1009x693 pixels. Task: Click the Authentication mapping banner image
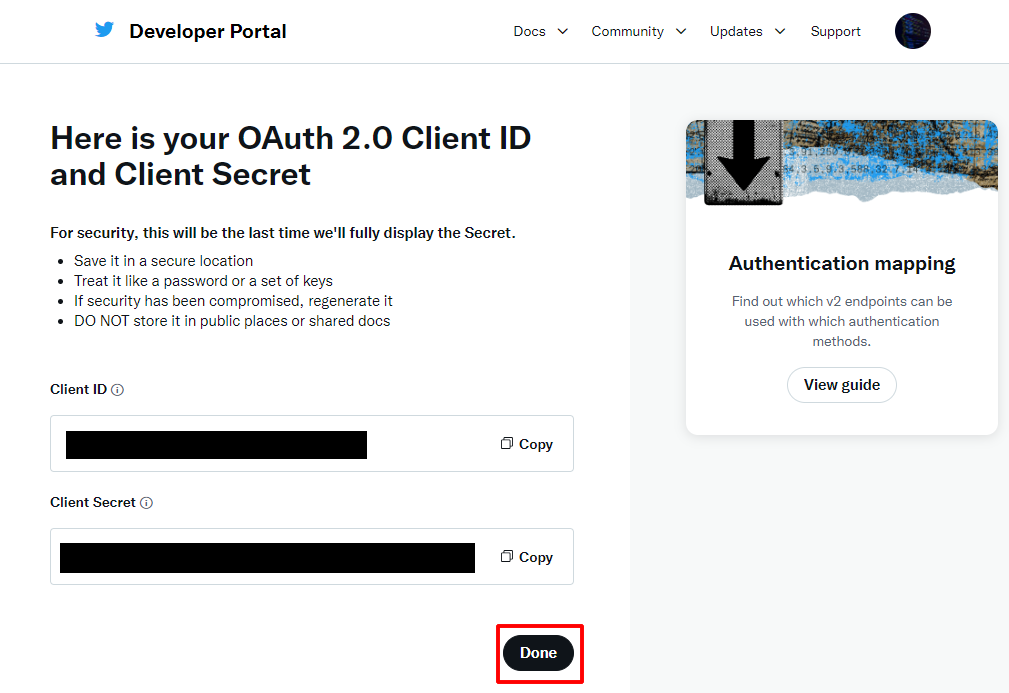[x=842, y=162]
